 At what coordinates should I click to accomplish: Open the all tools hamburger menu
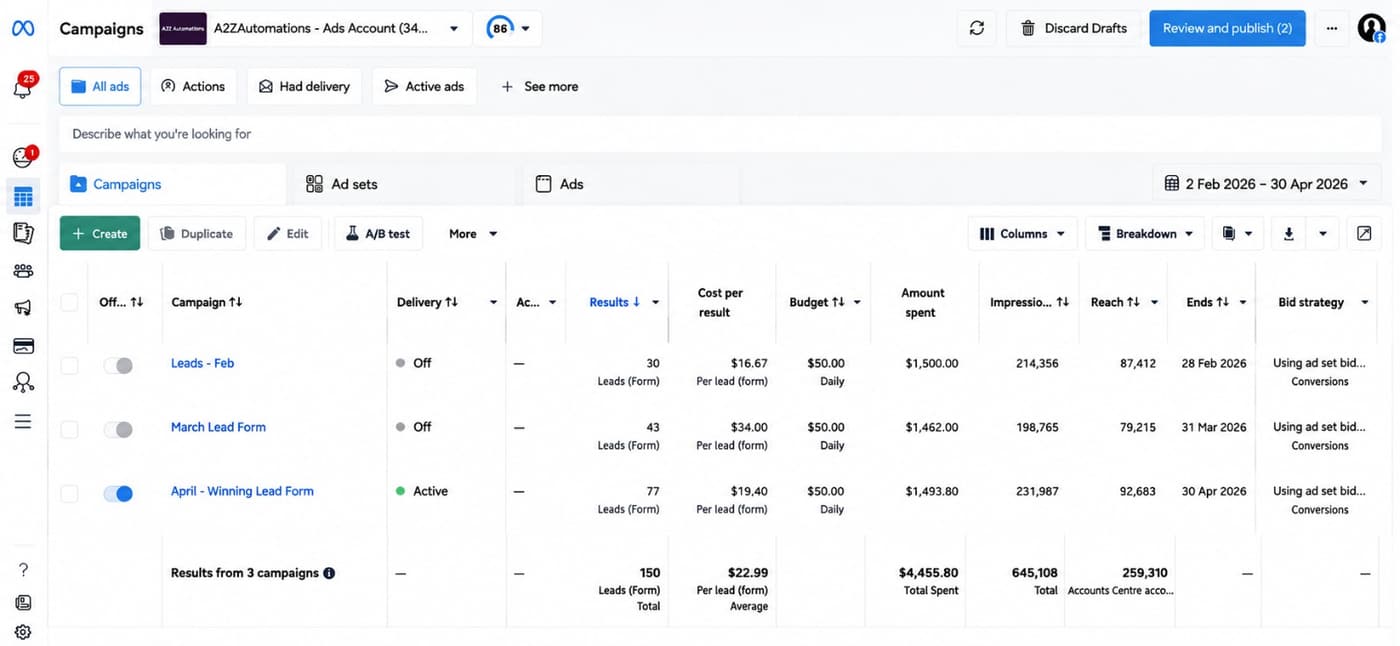[23, 422]
